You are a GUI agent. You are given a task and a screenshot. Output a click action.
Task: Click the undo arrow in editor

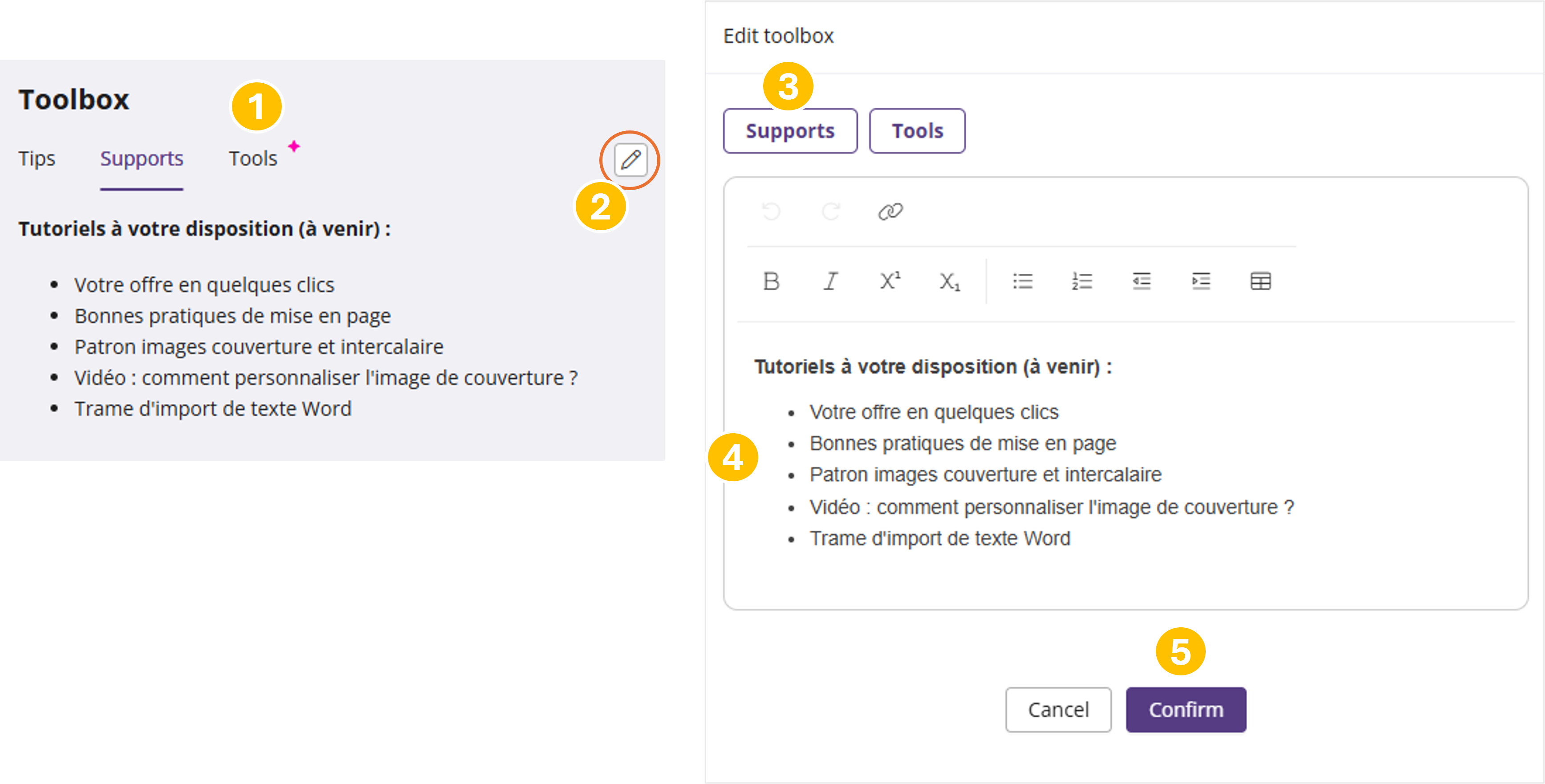click(771, 211)
